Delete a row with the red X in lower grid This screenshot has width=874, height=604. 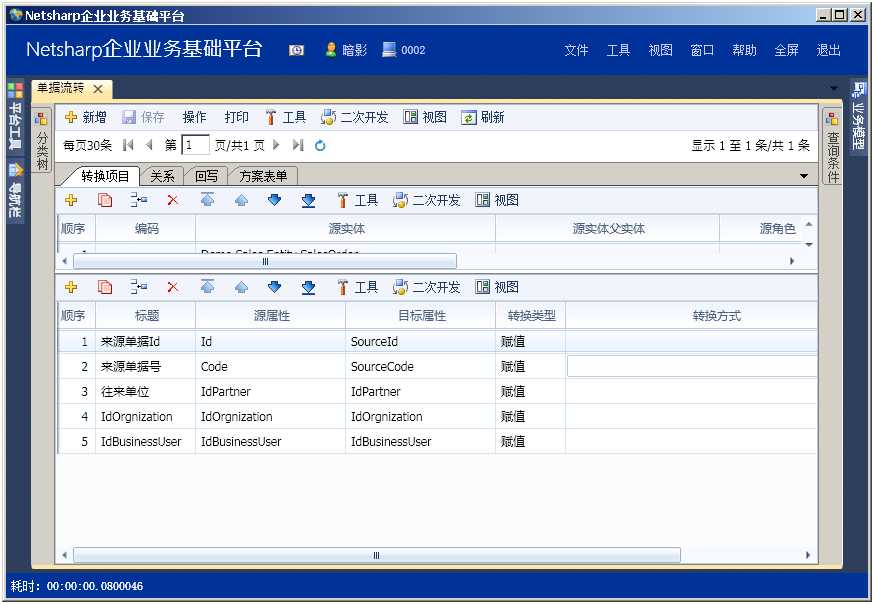173,287
